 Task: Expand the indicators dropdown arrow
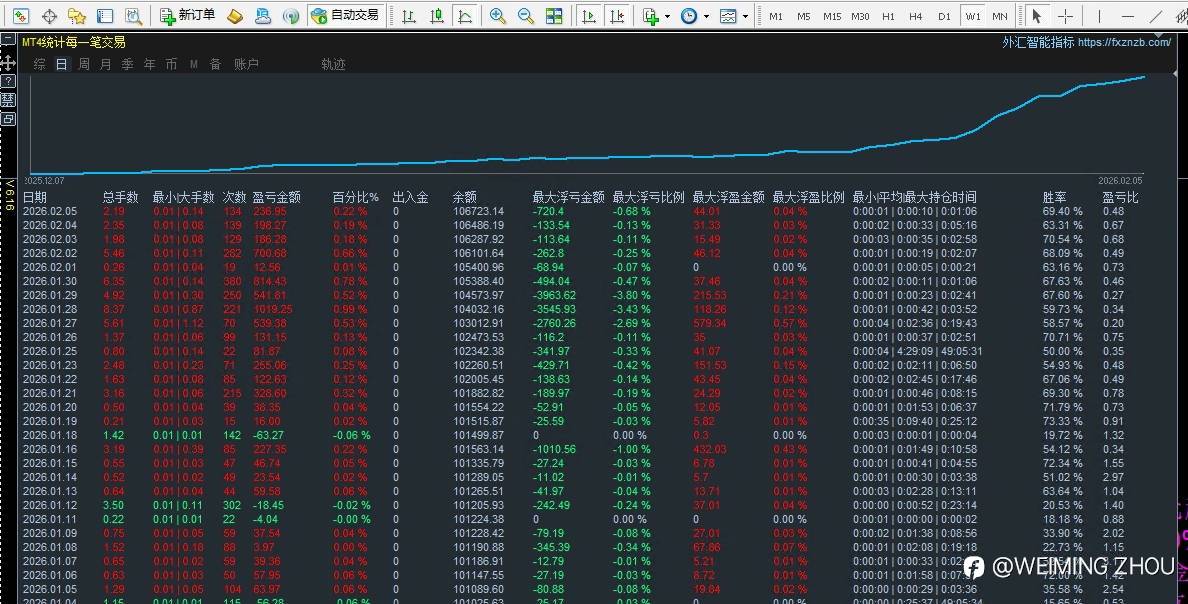tap(667, 16)
